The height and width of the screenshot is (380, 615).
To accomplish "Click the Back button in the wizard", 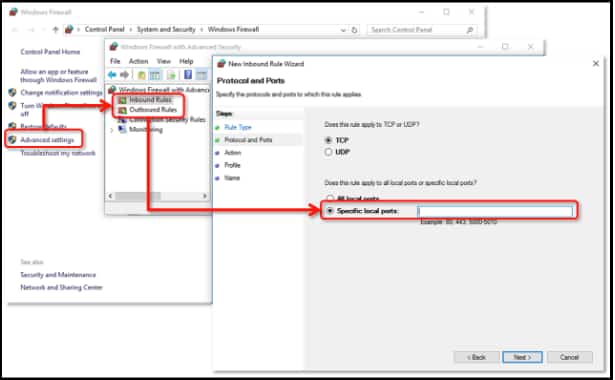I will [476, 357].
